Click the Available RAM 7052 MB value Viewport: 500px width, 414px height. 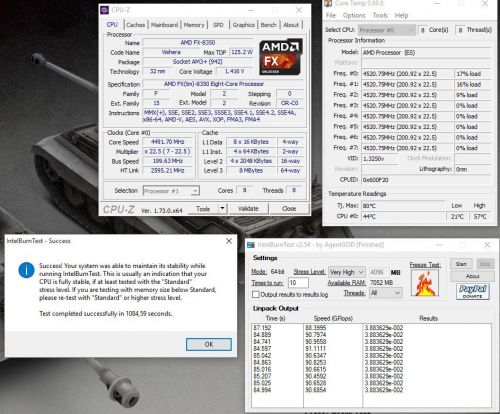tap(381, 283)
